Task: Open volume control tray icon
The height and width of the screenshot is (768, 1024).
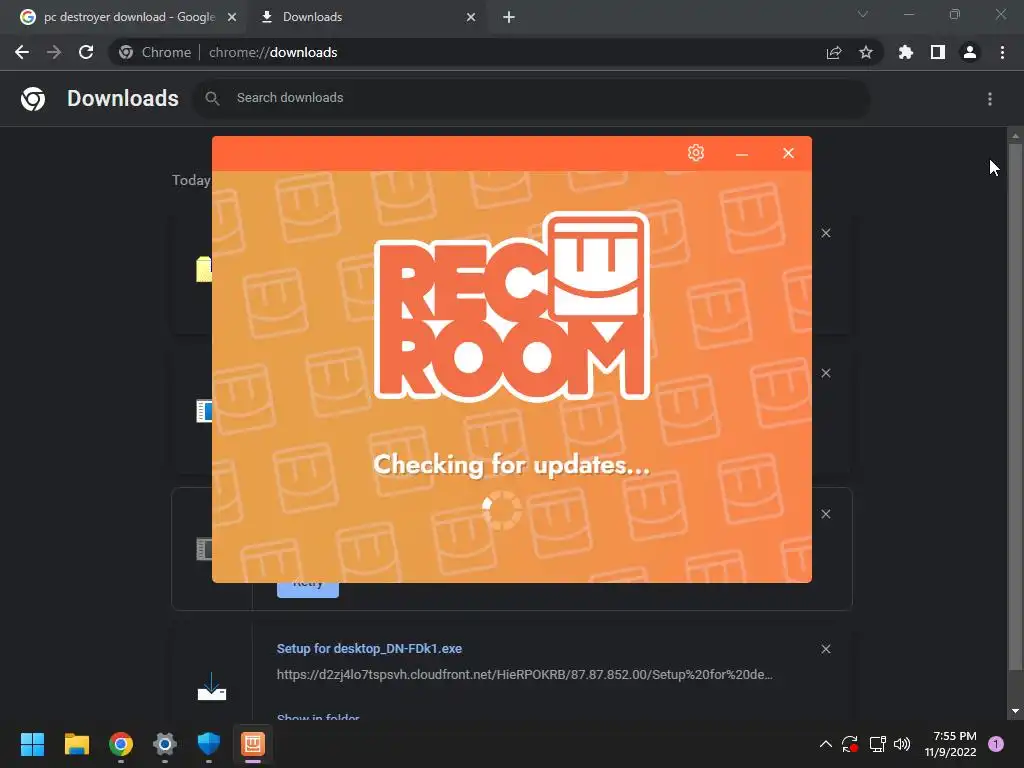Action: pyautogui.click(x=902, y=744)
